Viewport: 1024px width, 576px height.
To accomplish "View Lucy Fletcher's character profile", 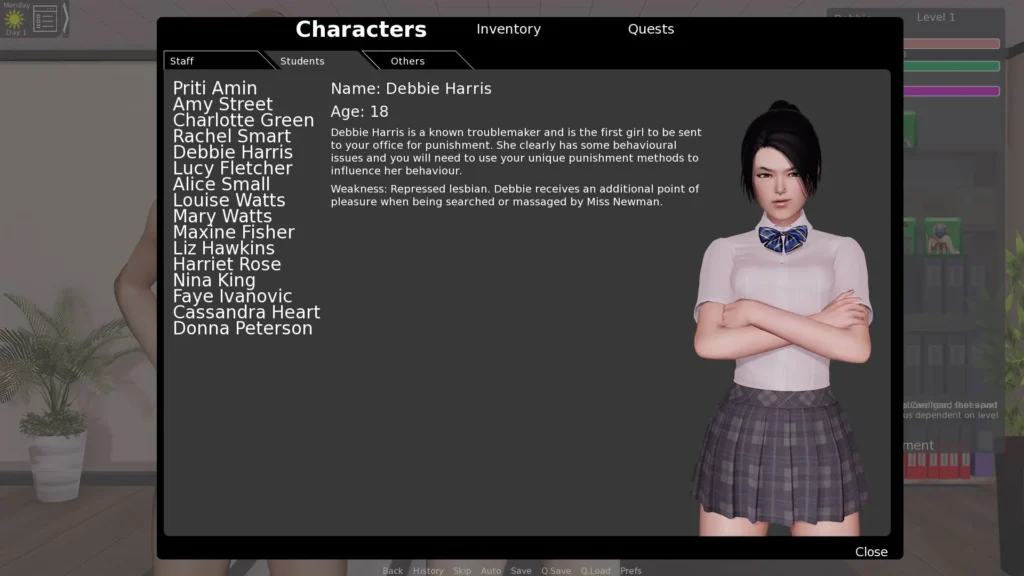I will tap(232, 168).
